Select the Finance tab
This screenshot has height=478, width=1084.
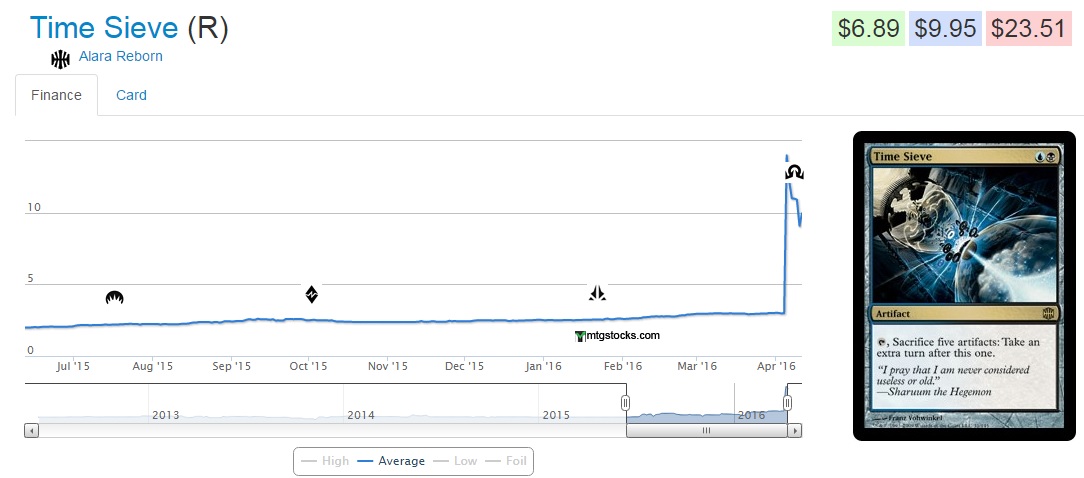tap(56, 95)
